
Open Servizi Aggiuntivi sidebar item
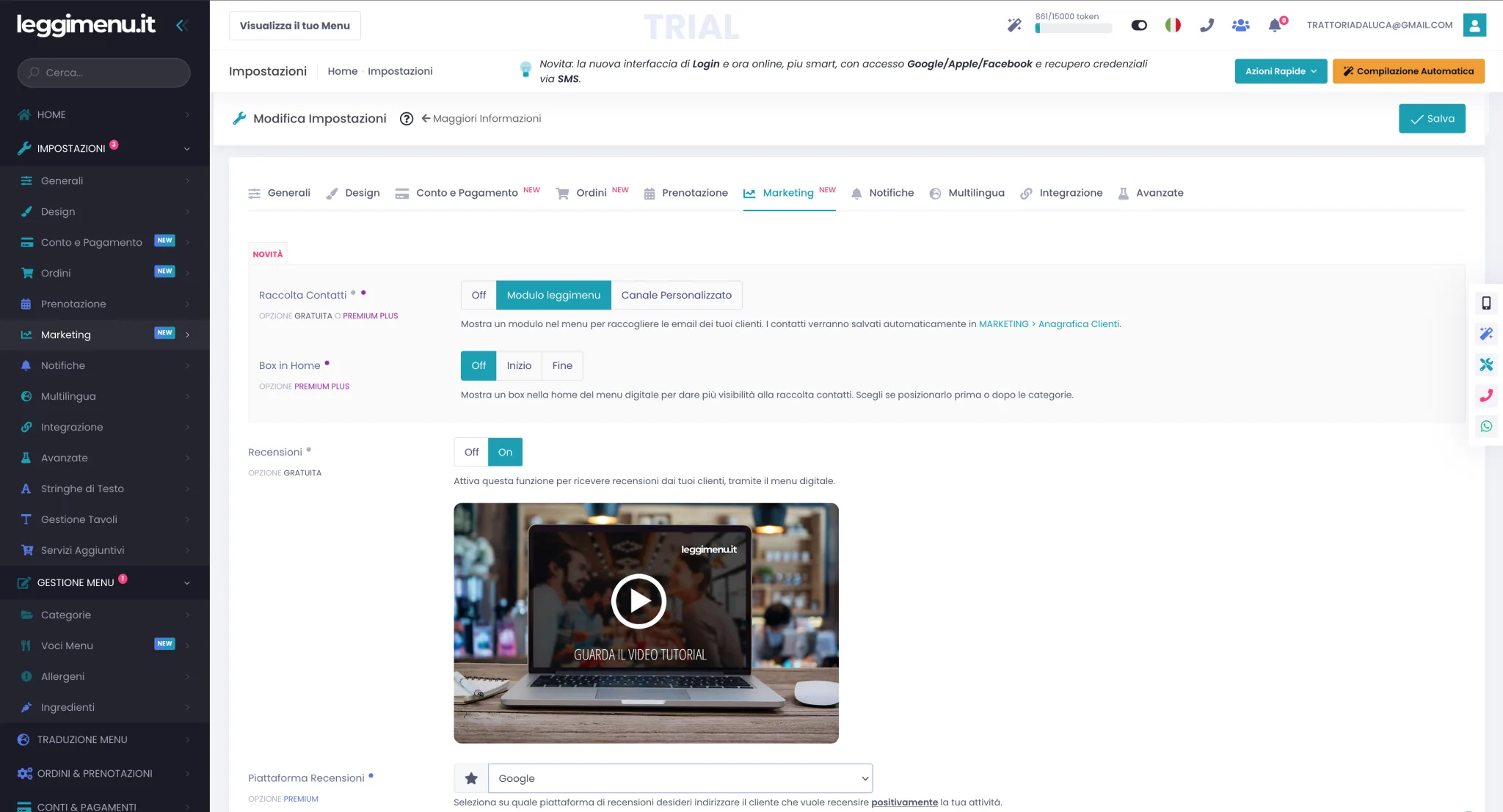pos(104,550)
